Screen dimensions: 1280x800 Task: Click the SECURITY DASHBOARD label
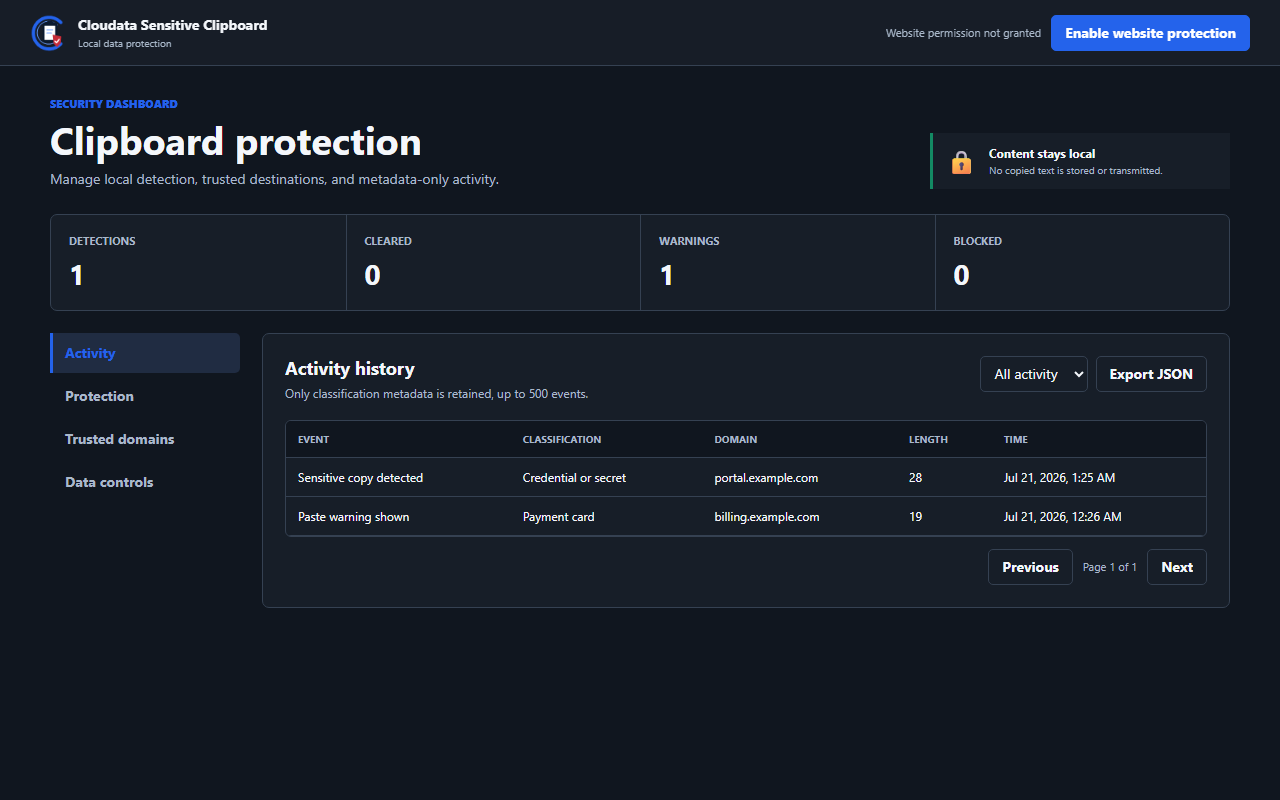[114, 104]
